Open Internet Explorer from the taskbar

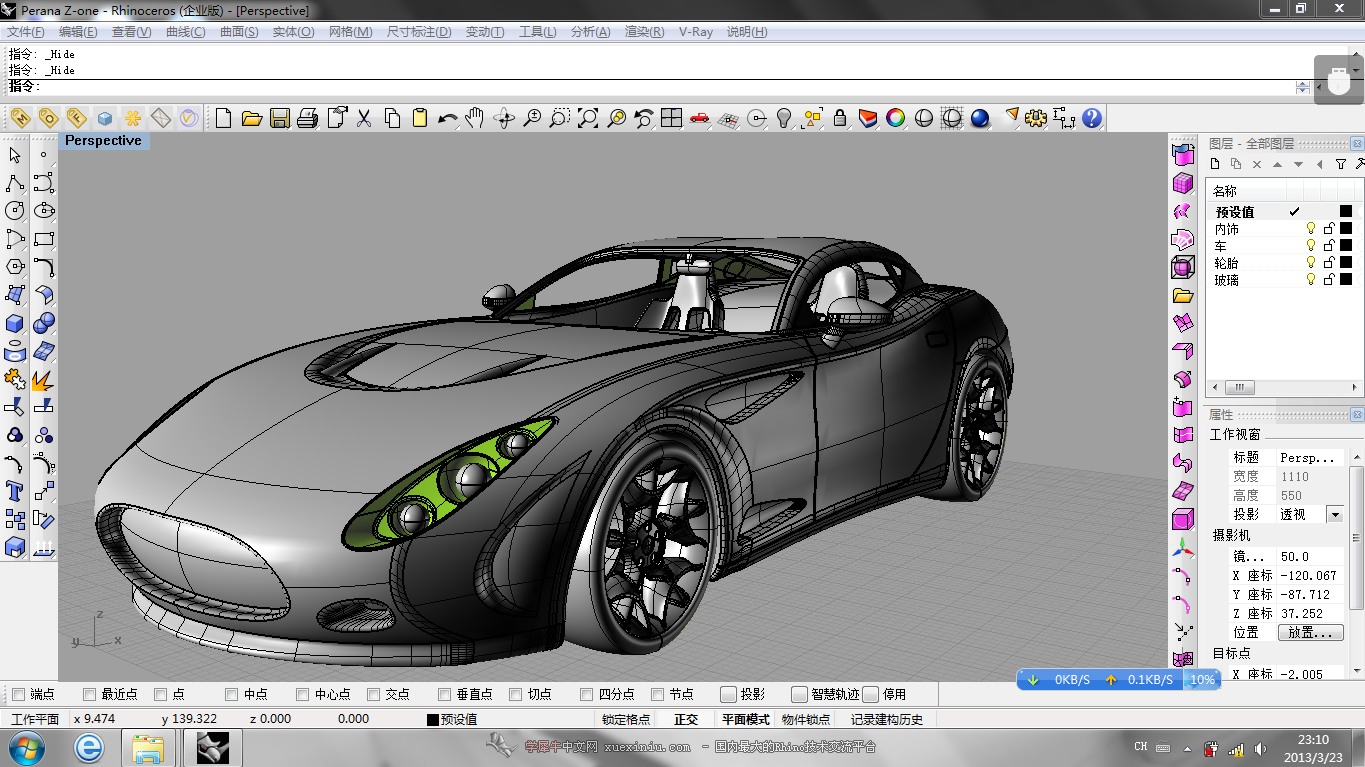tap(89, 747)
